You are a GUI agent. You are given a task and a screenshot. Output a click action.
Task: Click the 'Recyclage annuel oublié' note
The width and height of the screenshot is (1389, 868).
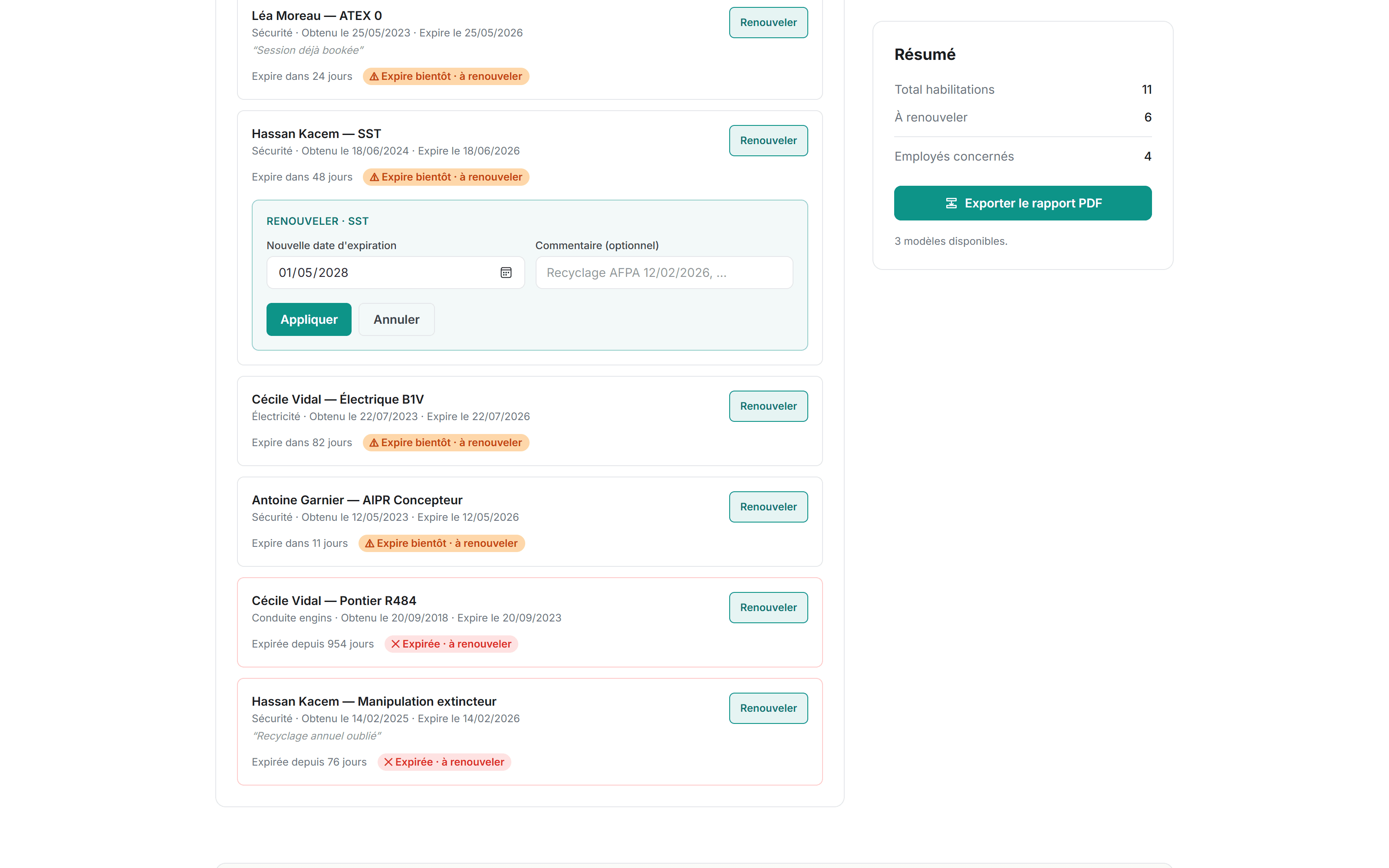pyautogui.click(x=316, y=736)
